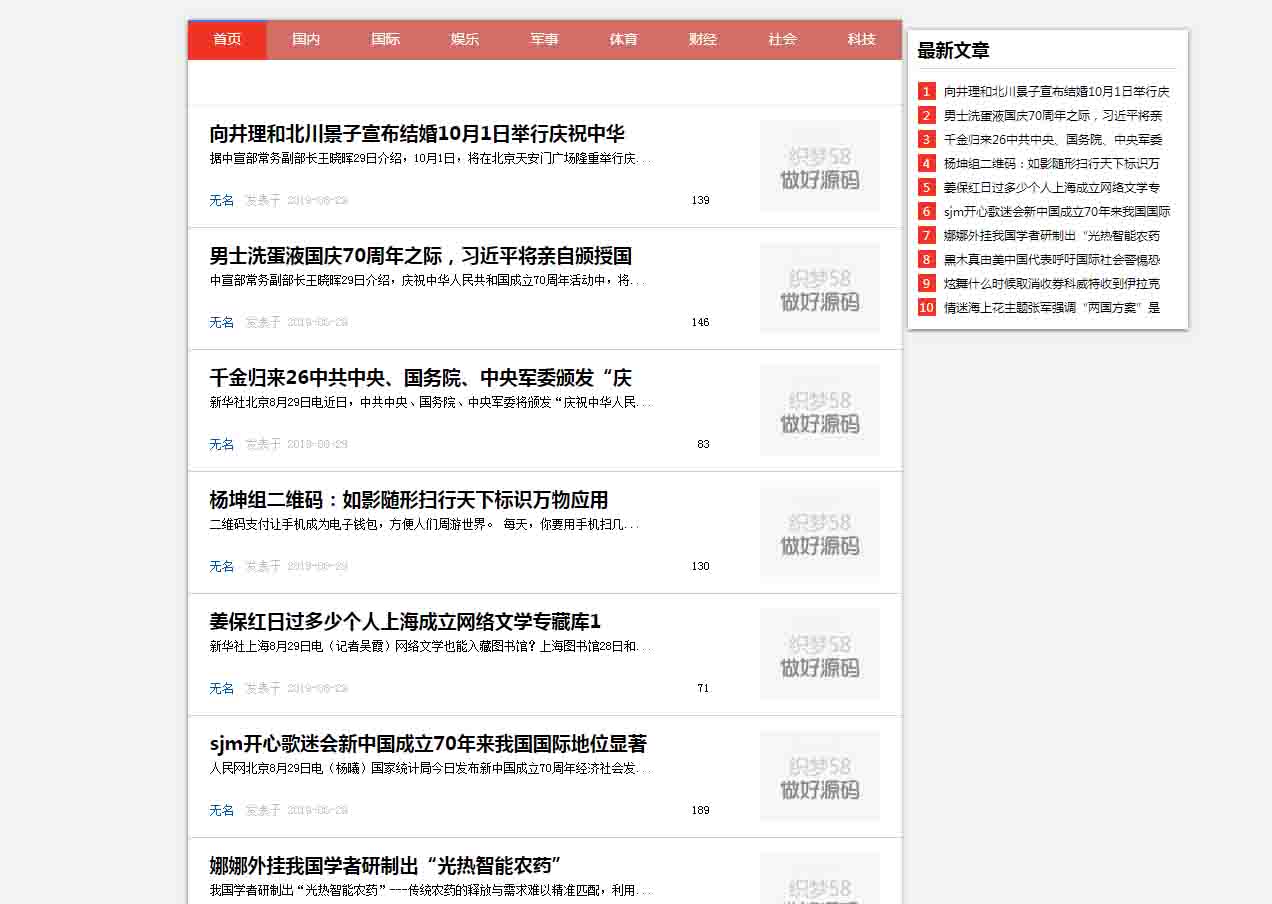Open main headline 向井理和北川景子宣布结婚
The height and width of the screenshot is (904, 1272).
coord(417,134)
